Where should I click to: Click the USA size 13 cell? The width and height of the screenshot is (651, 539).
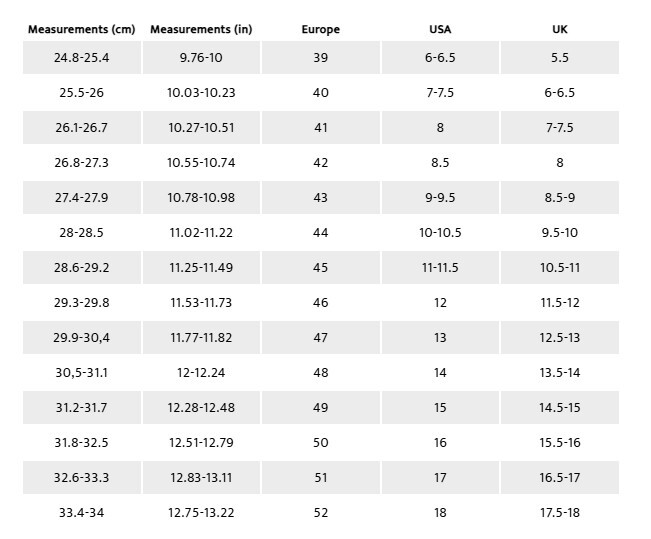coord(440,338)
